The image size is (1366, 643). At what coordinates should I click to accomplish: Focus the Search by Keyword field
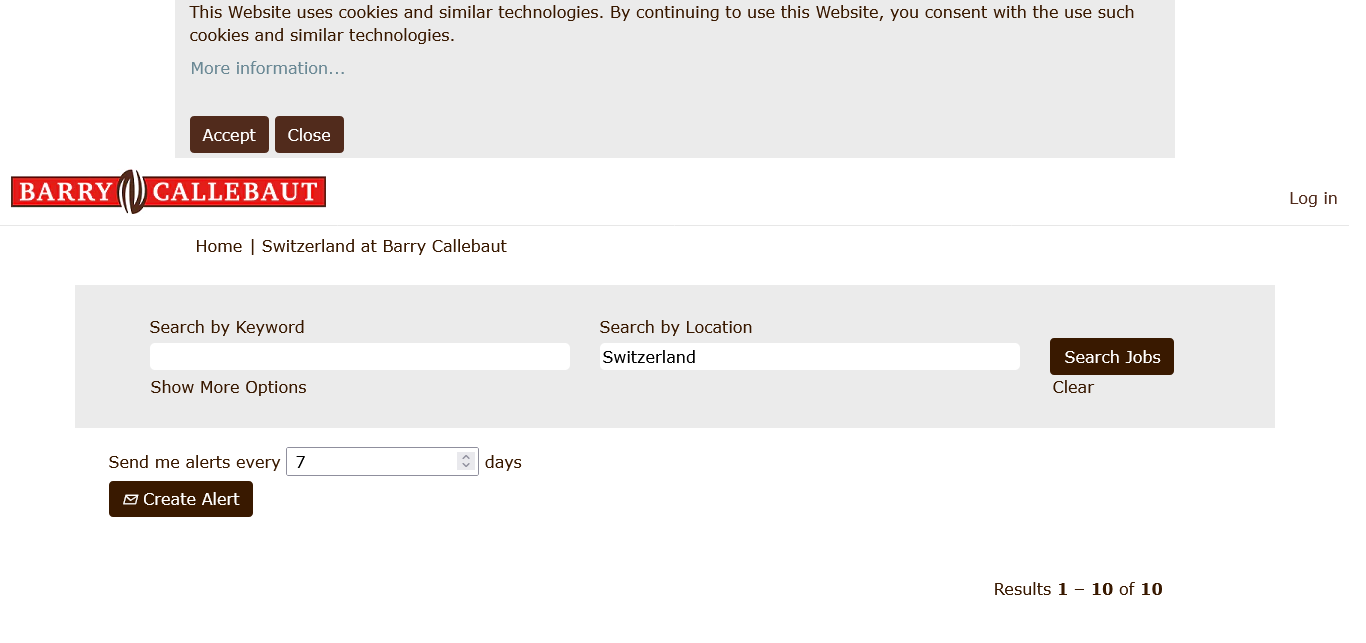(x=359, y=357)
